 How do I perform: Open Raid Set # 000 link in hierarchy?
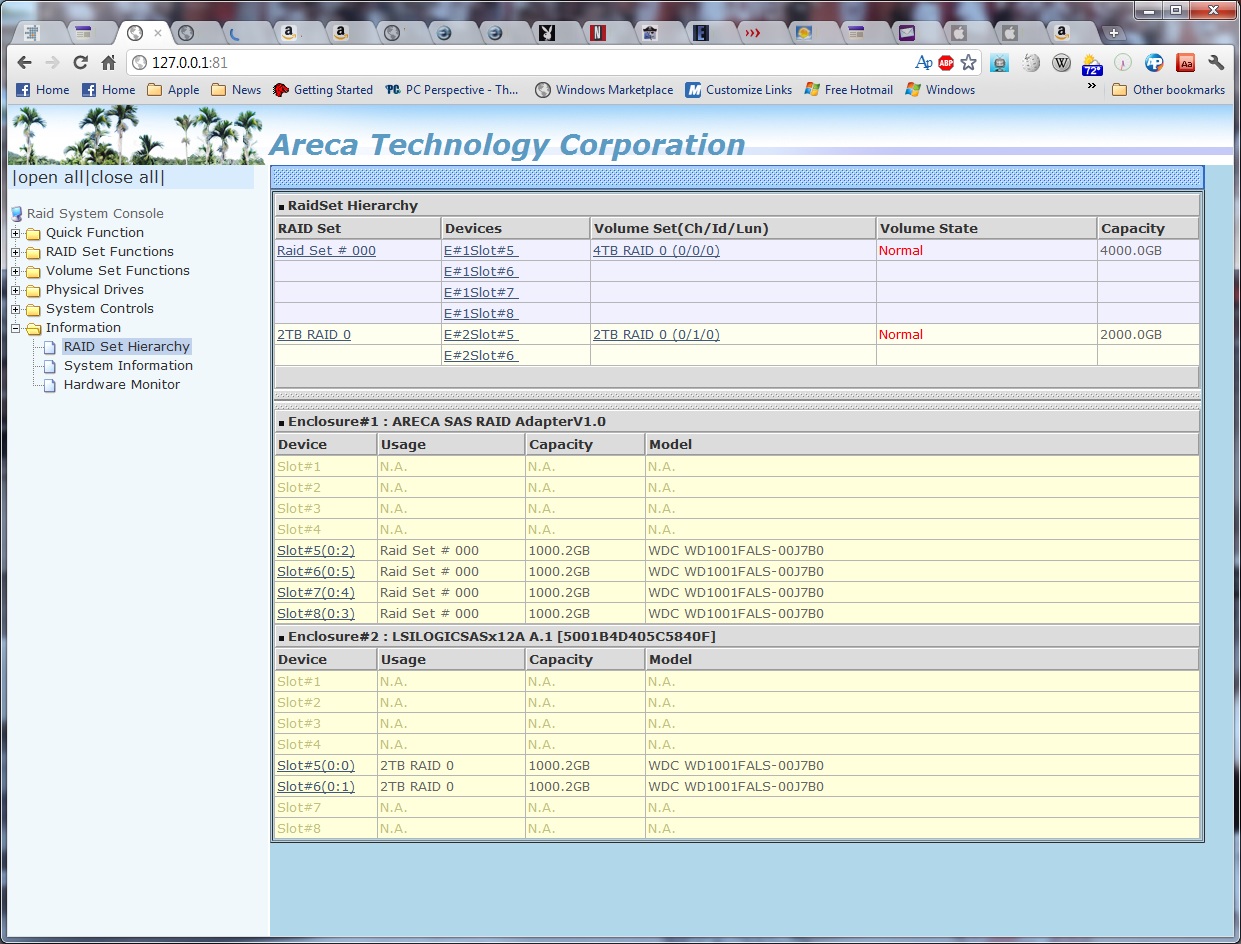326,251
